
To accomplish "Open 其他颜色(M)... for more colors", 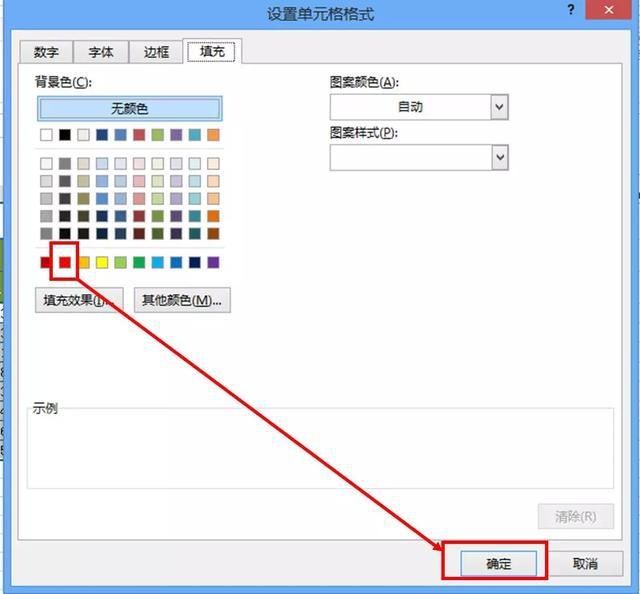I will 182,300.
